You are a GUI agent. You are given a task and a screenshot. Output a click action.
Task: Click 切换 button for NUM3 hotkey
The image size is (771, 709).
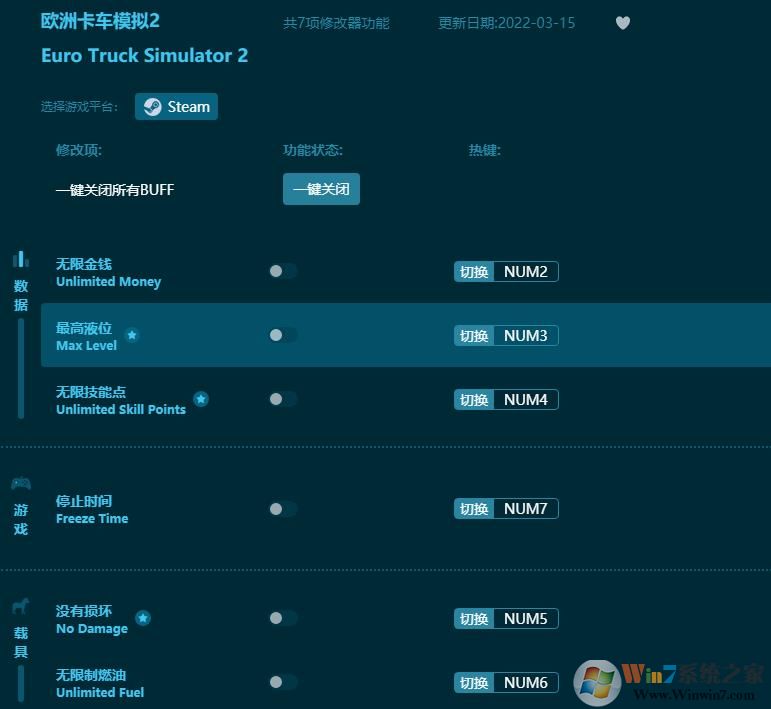click(474, 335)
